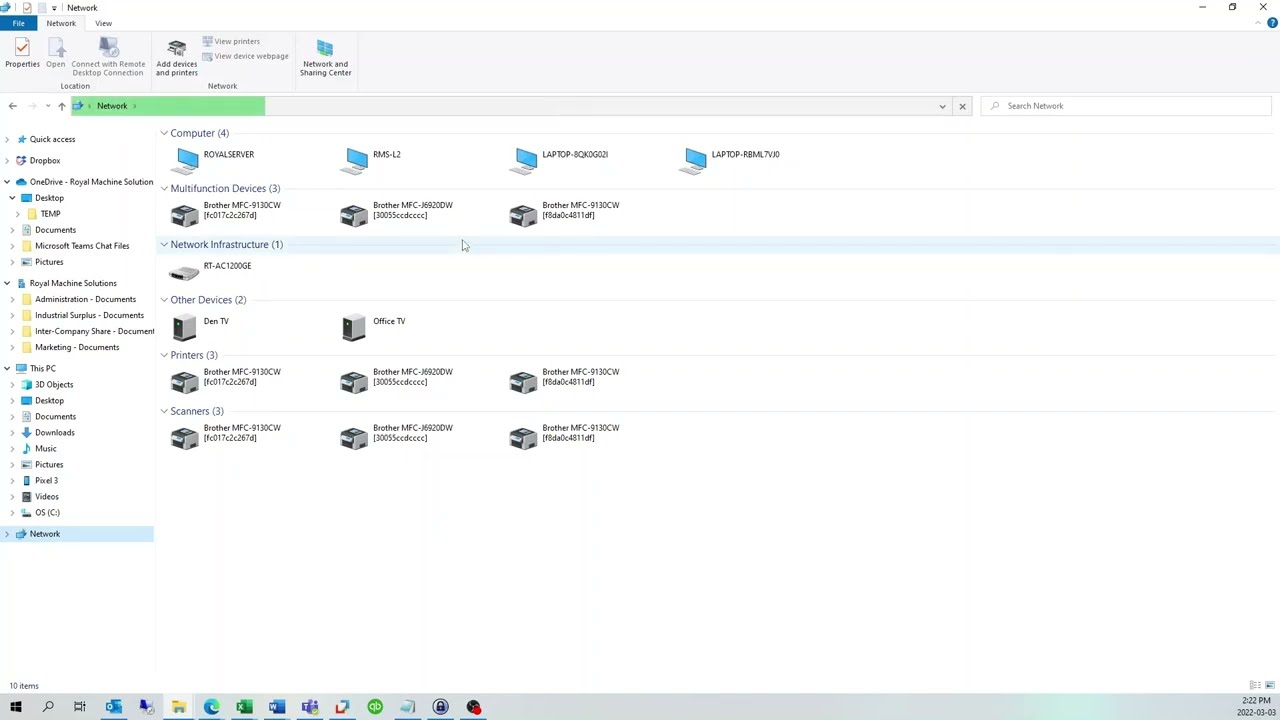This screenshot has width=1280, height=720.
Task: Collapse the Multifunction Devices (3) group
Action: 164,189
